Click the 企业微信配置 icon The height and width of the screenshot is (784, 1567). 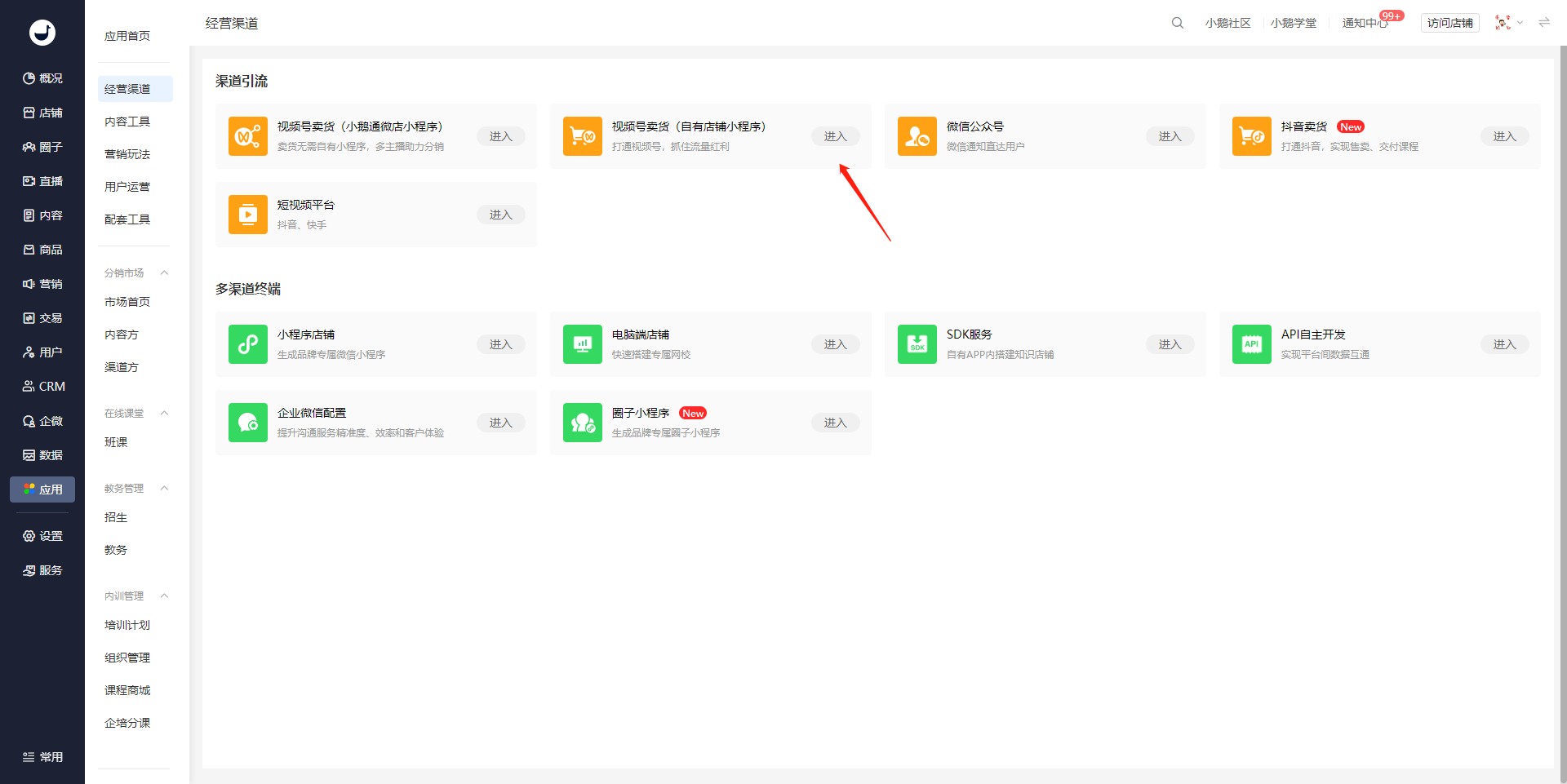click(x=248, y=423)
